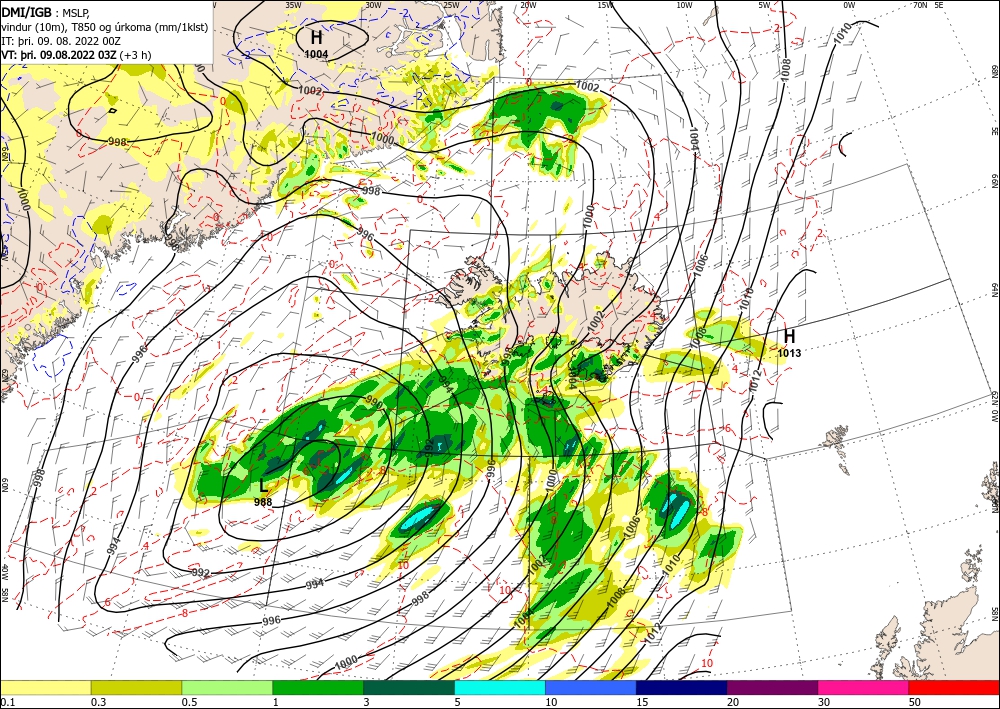Click the 'DMI/IGB : MSLP,' title text
Screen dimensions: 1000x709
pyautogui.click(x=45, y=11)
